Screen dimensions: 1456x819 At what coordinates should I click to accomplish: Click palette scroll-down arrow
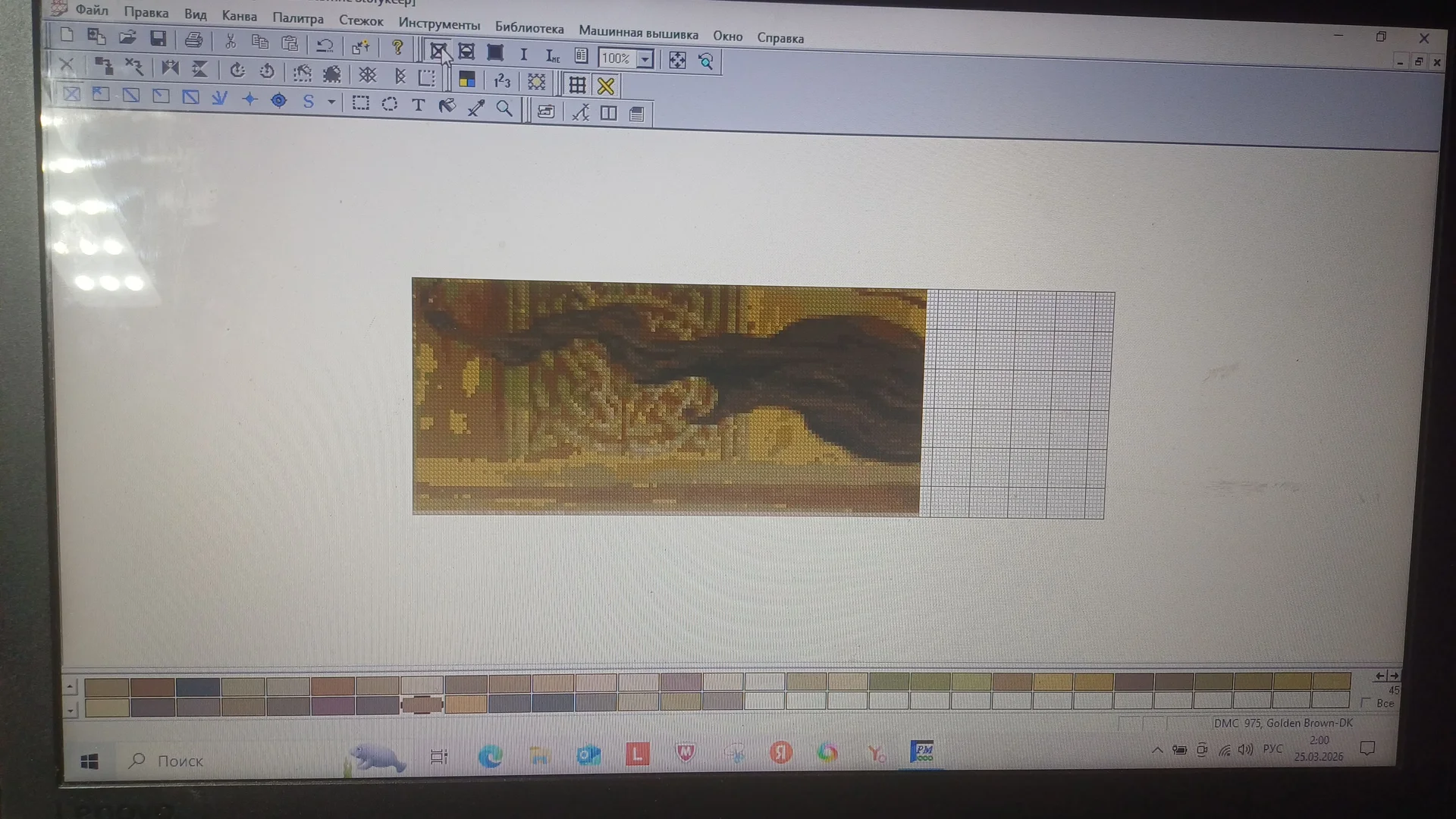(70, 711)
